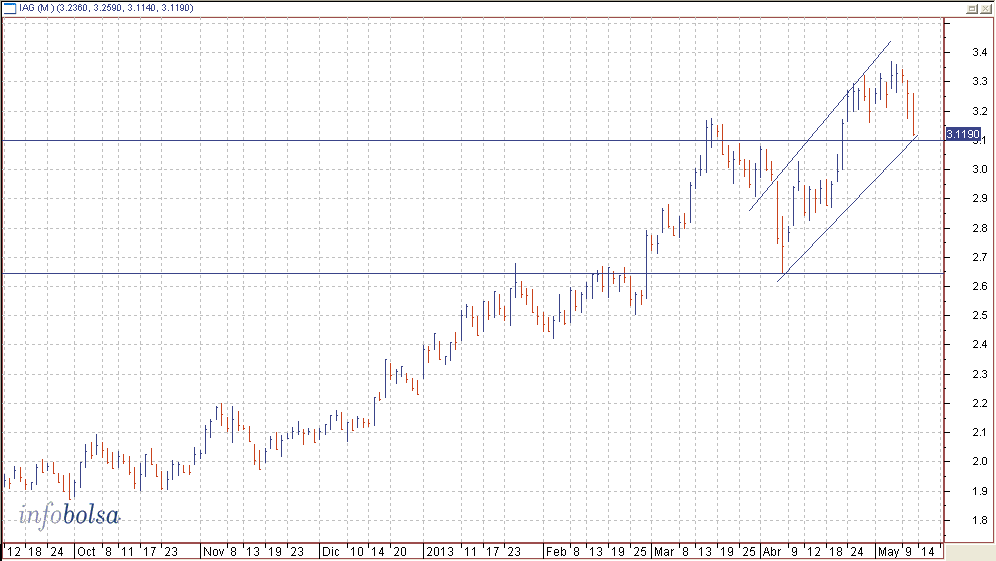Maximize the IAG chart window
The width and height of the screenshot is (996, 561).
tap(972, 8)
